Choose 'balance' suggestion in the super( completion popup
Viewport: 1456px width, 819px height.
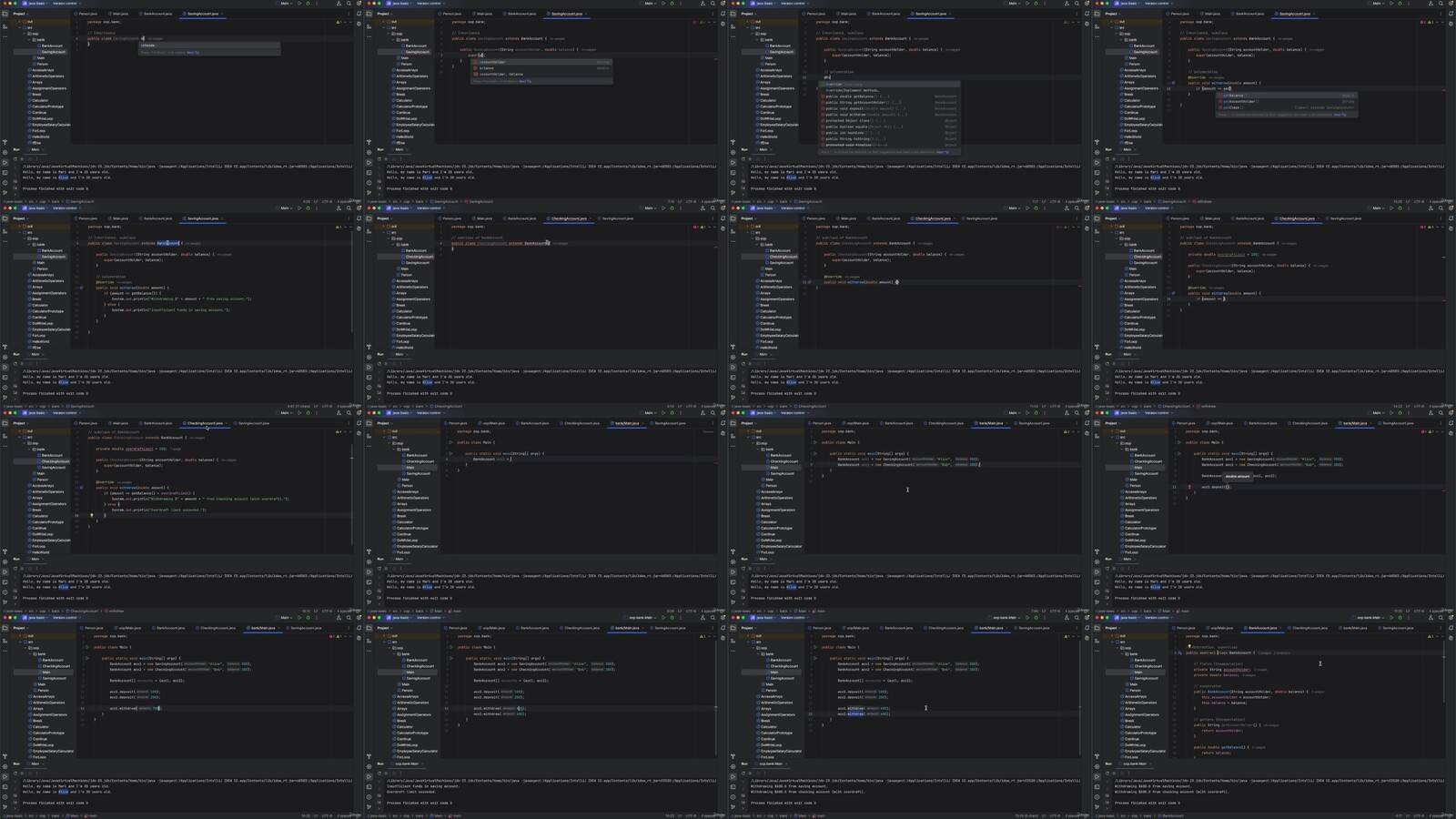click(x=541, y=68)
